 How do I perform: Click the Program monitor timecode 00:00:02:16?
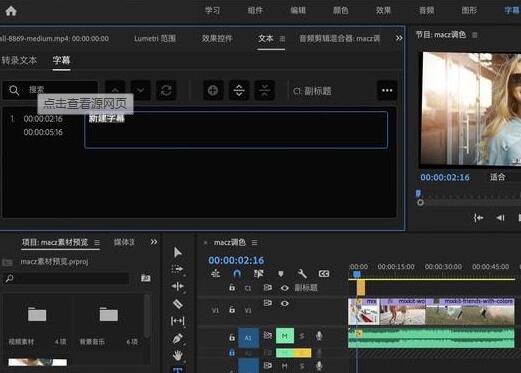click(x=445, y=177)
